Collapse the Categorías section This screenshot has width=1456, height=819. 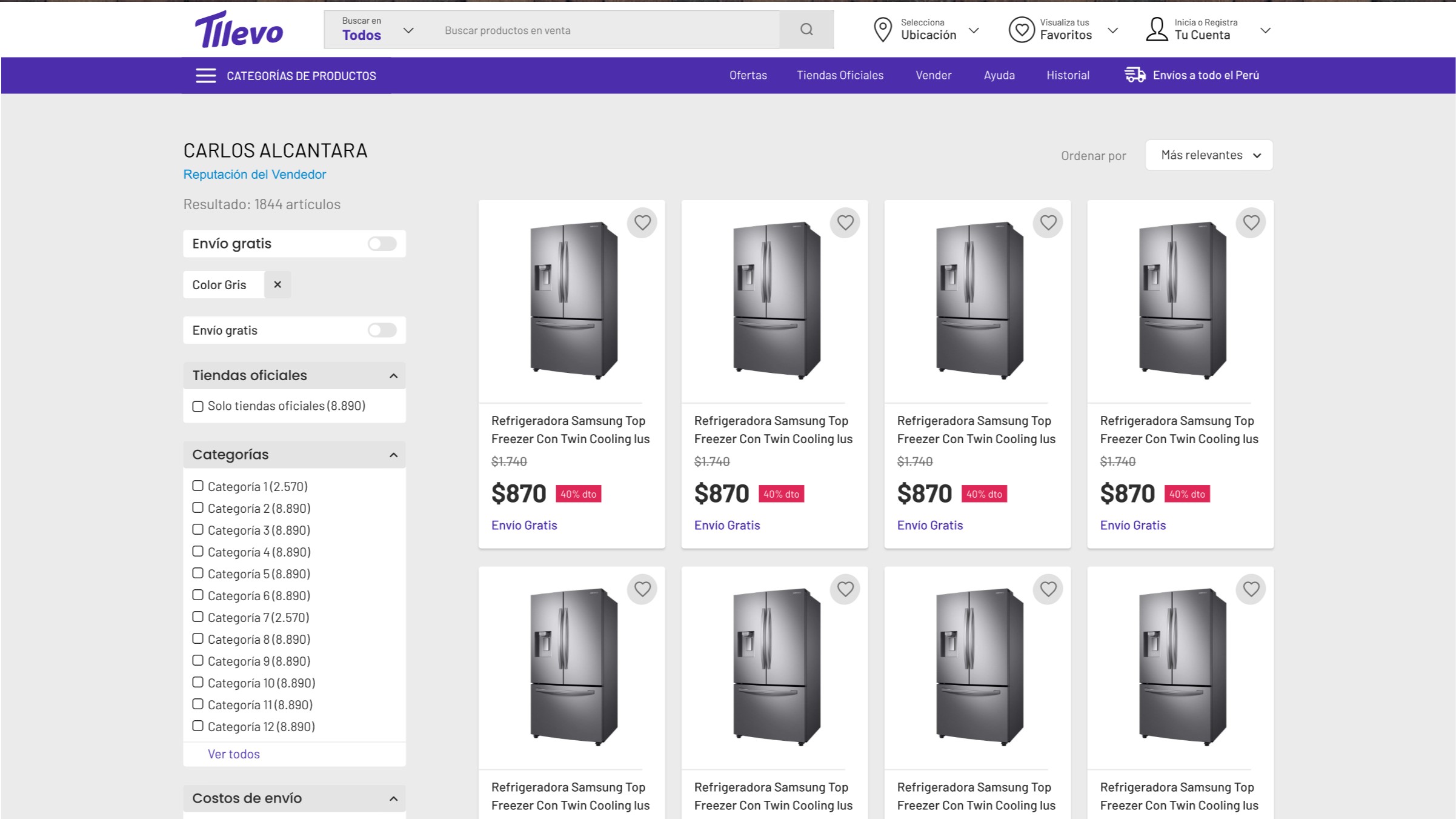coord(393,455)
